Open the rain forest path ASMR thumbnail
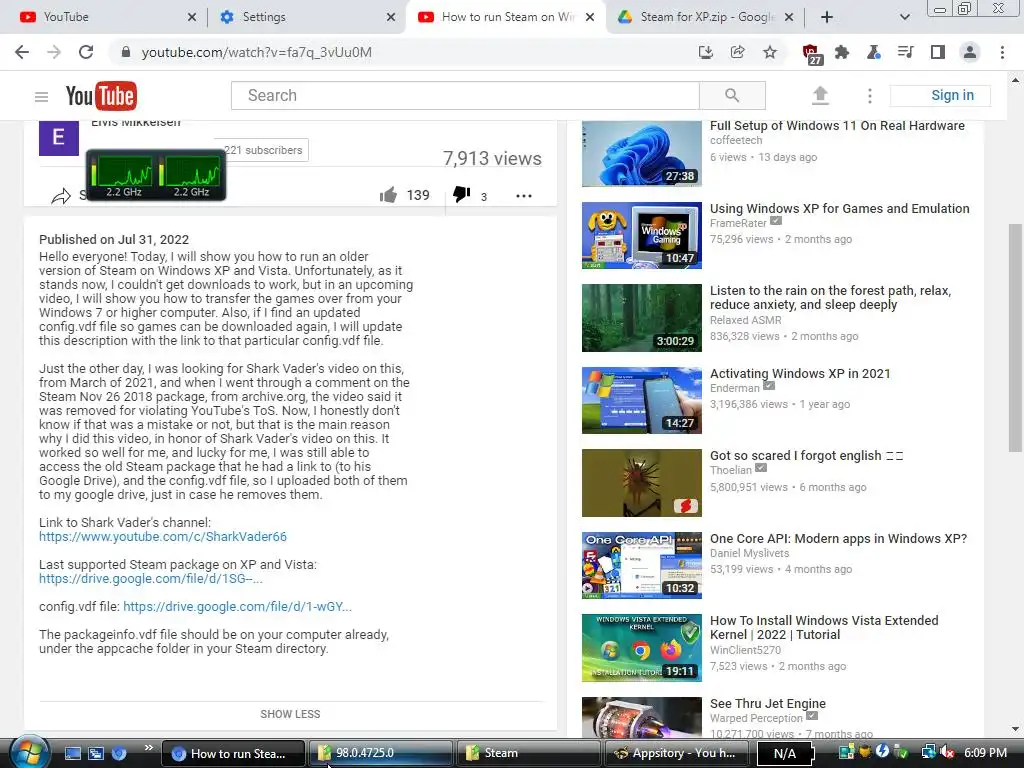Image resolution: width=1024 pixels, height=768 pixels. [x=642, y=318]
